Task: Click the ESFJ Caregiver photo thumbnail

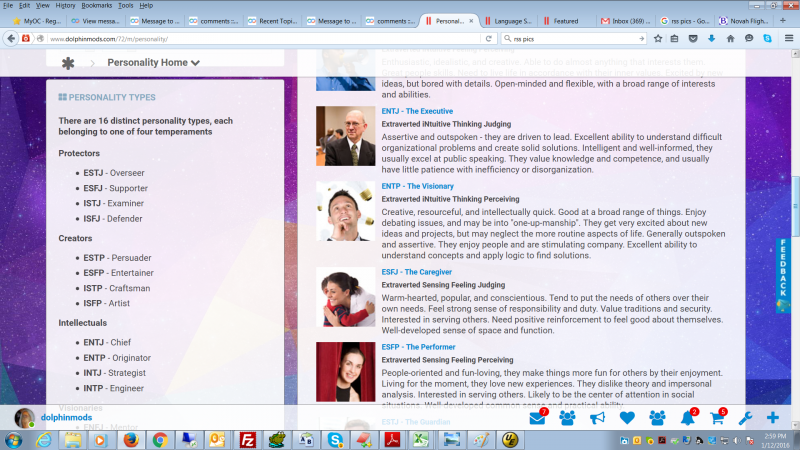Action: (345, 296)
